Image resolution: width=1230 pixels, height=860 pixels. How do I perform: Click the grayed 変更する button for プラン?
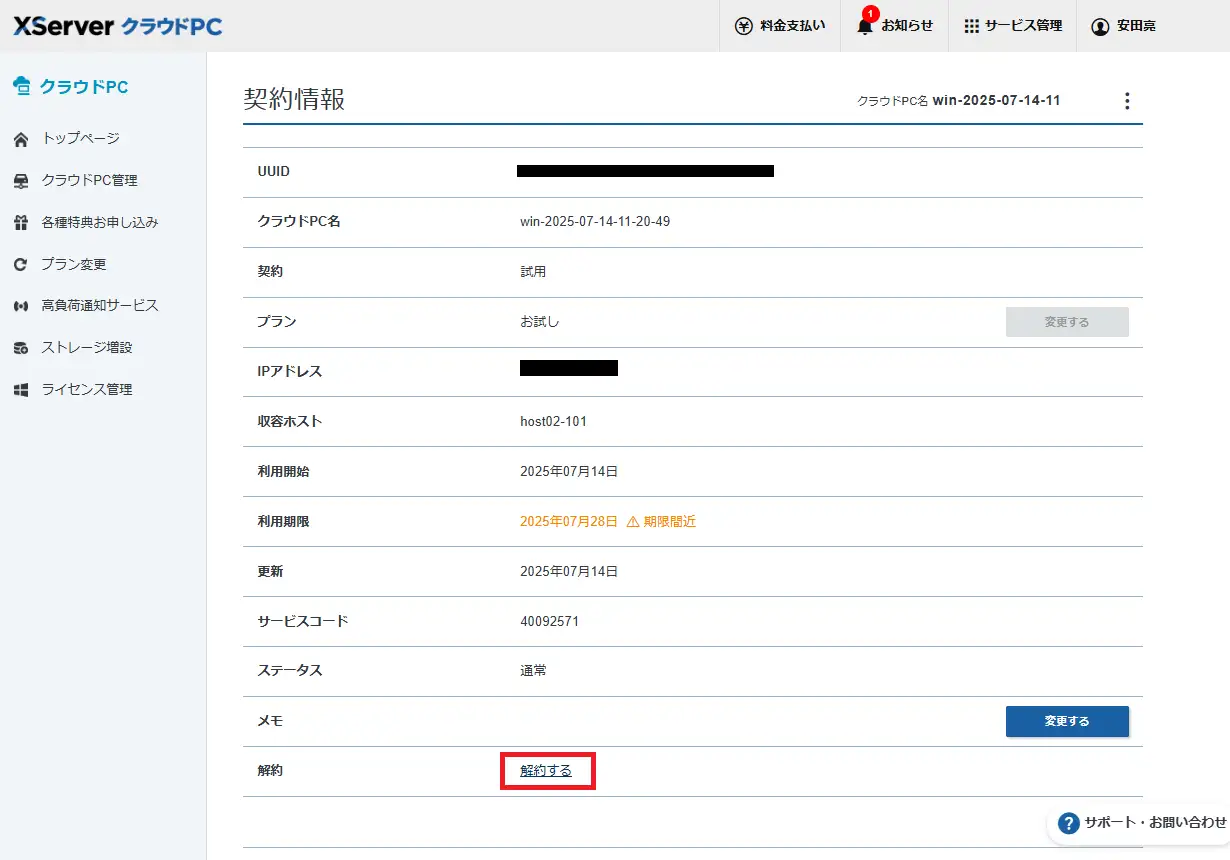(1066, 322)
